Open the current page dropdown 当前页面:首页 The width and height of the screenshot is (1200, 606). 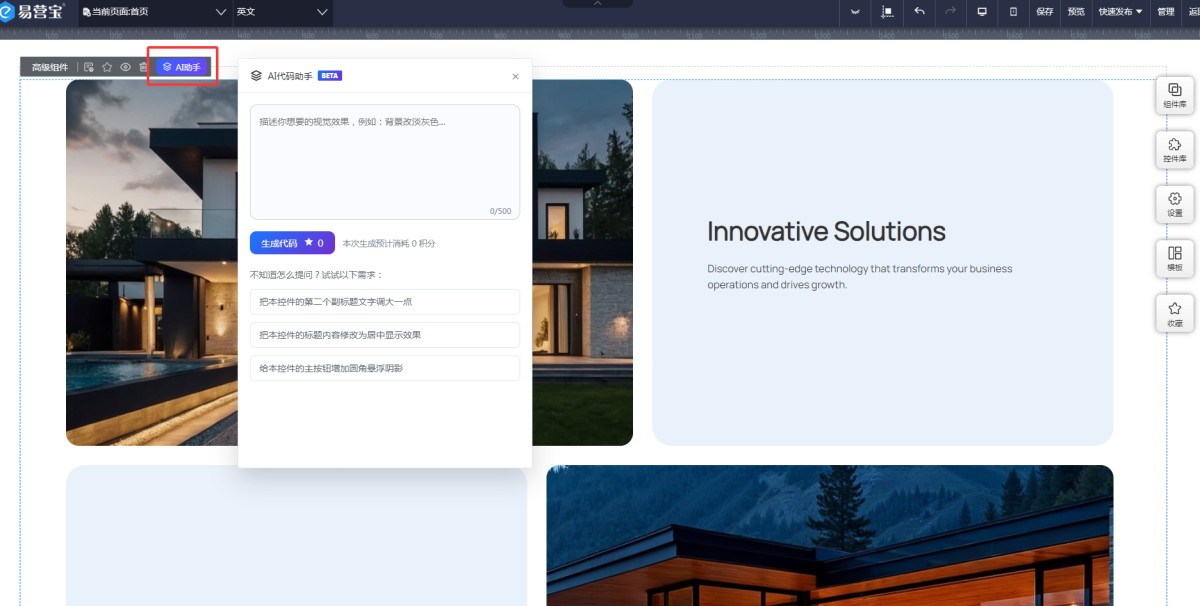(x=153, y=12)
